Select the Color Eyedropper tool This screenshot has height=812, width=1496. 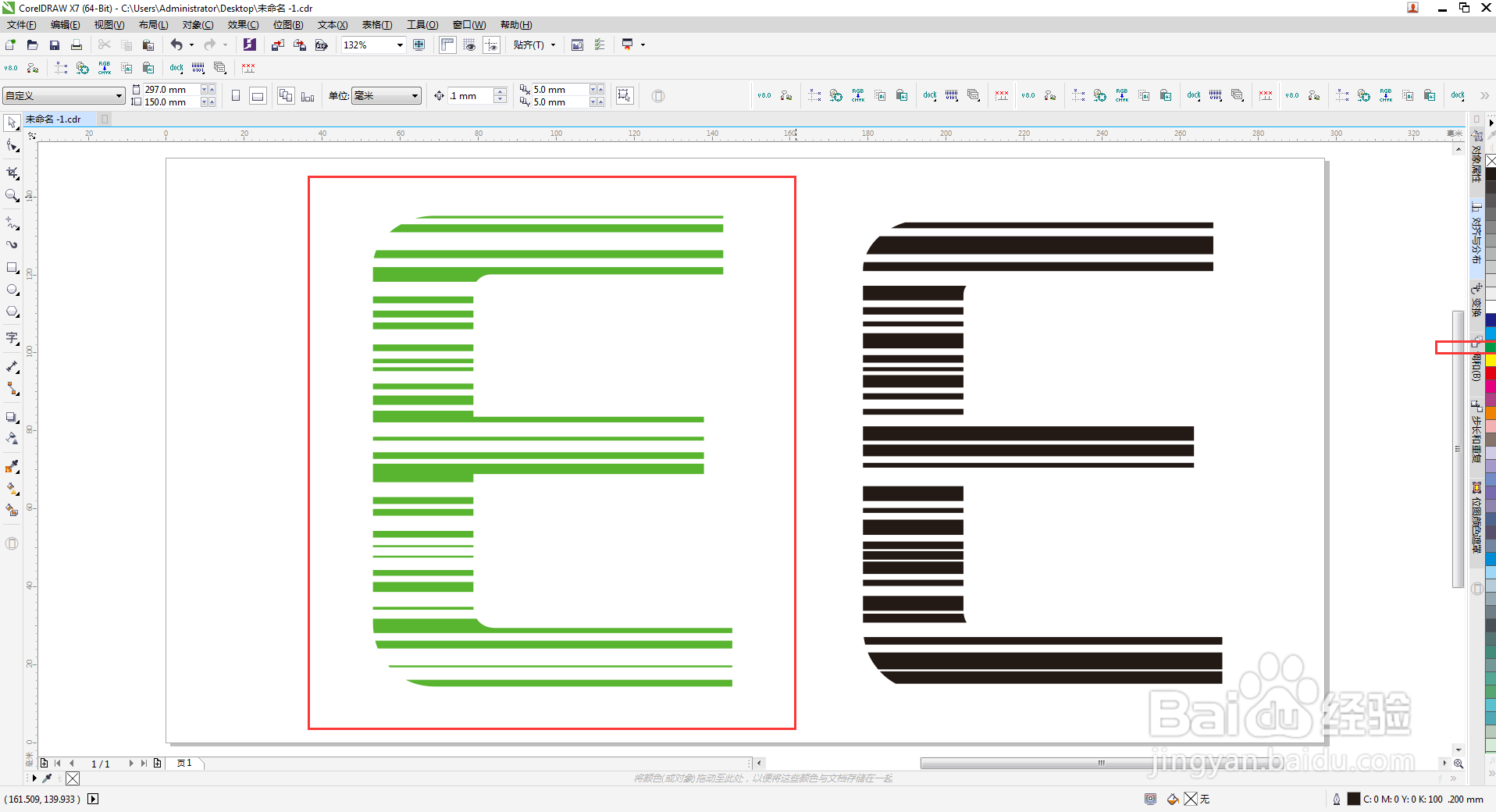[x=12, y=466]
